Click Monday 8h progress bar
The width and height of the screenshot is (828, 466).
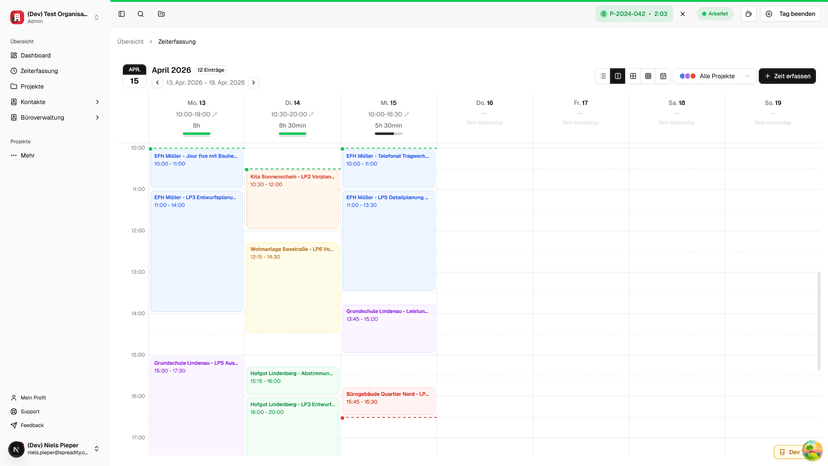click(196, 134)
